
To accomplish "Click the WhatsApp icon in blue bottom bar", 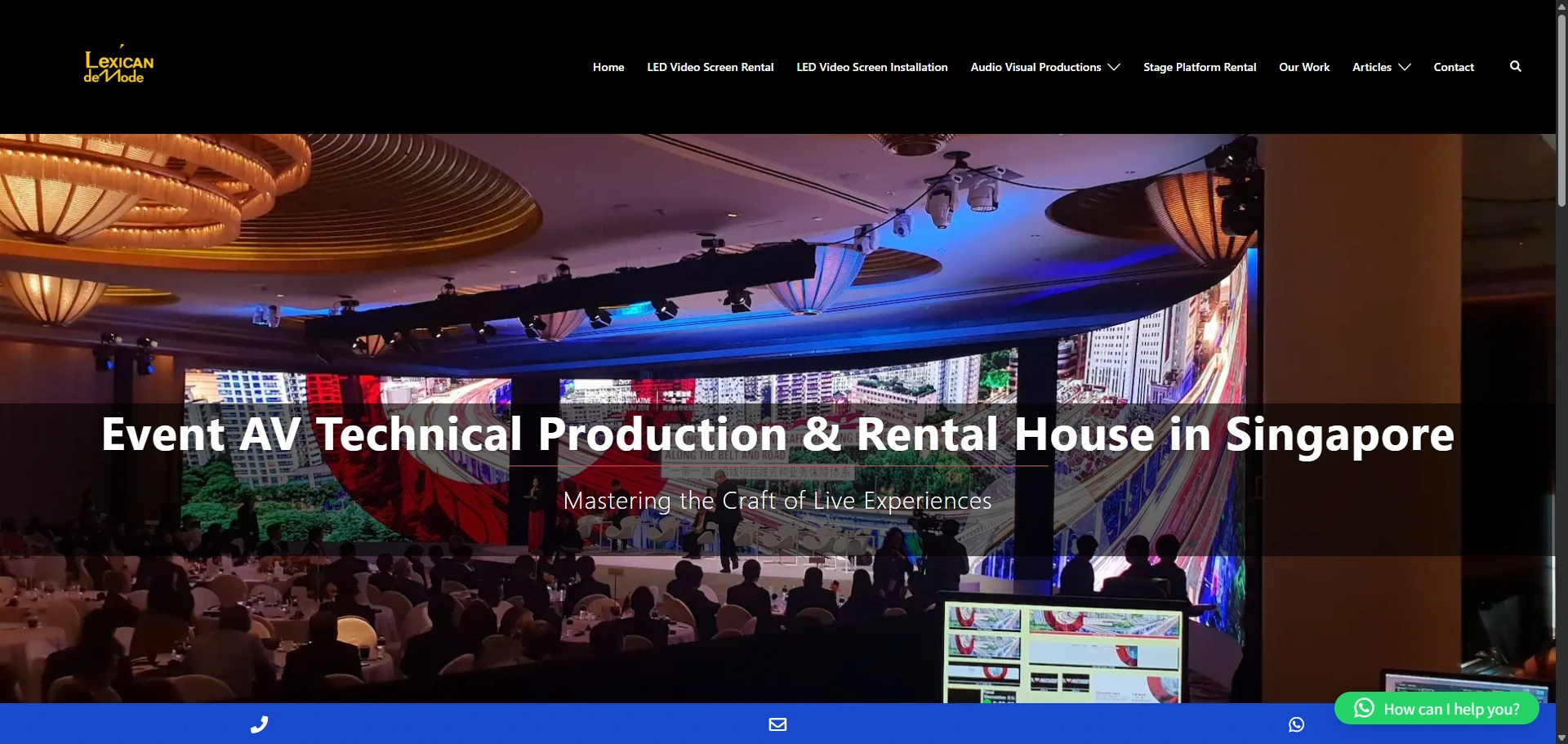I will [1296, 724].
